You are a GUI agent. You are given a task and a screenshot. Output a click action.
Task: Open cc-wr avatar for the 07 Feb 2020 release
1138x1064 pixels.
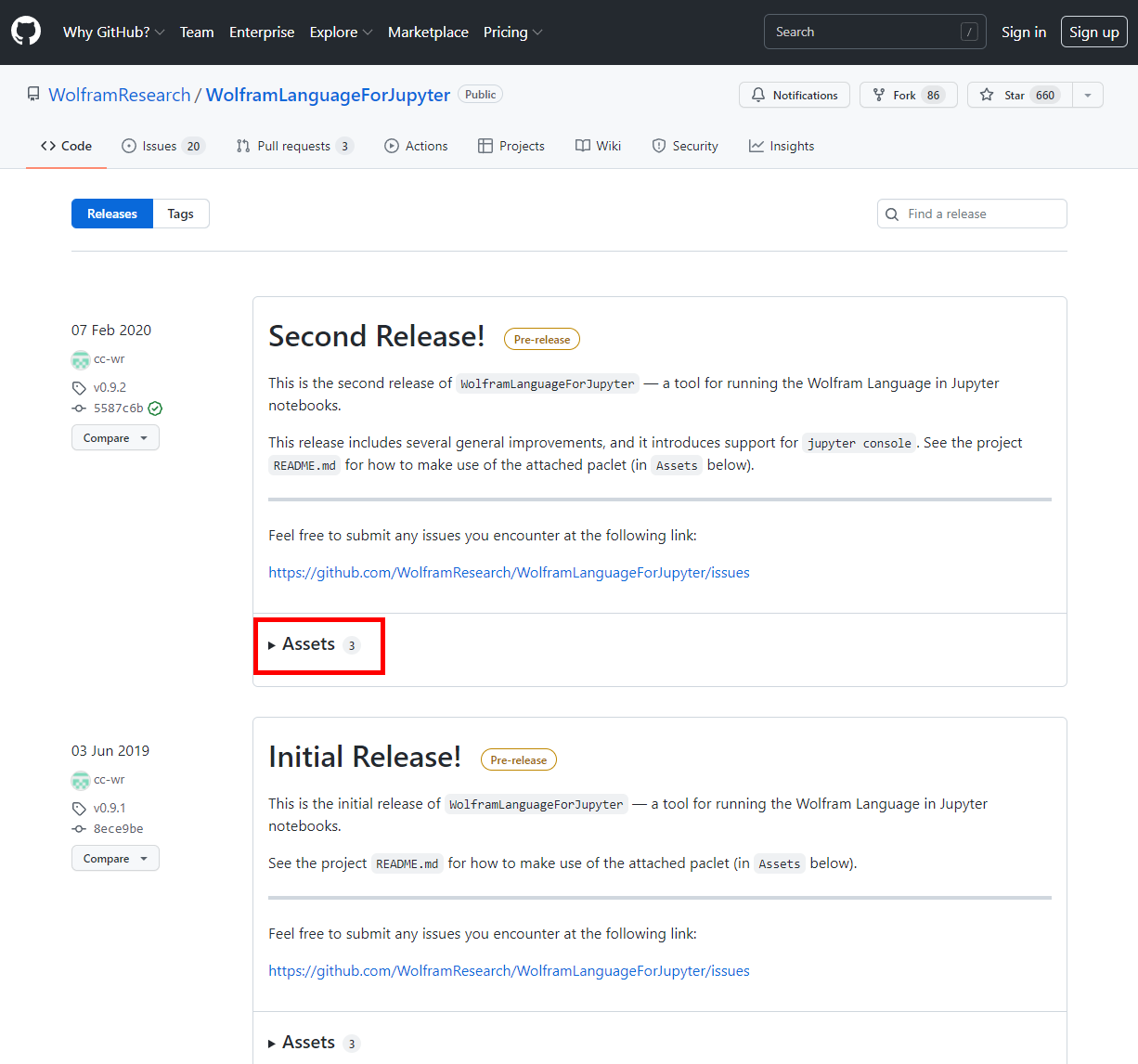(x=81, y=359)
